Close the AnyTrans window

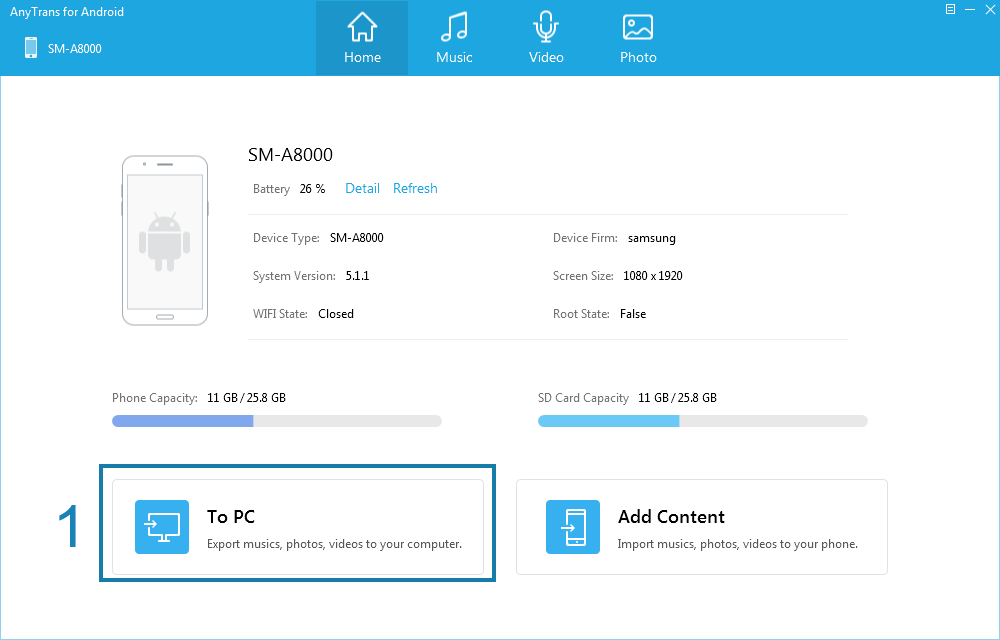pos(990,10)
